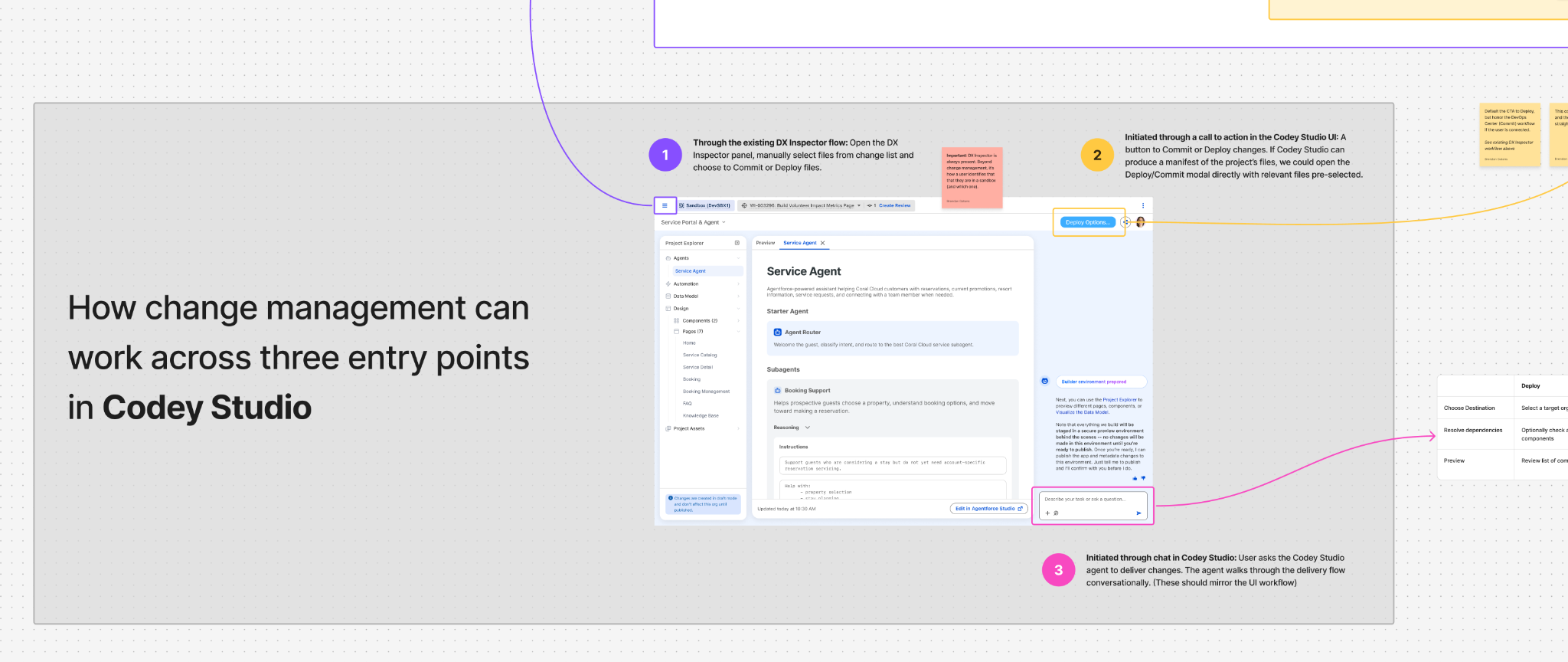Expand the Data Model tree section chevron
Viewport: 1568px width, 662px height.
point(738,297)
